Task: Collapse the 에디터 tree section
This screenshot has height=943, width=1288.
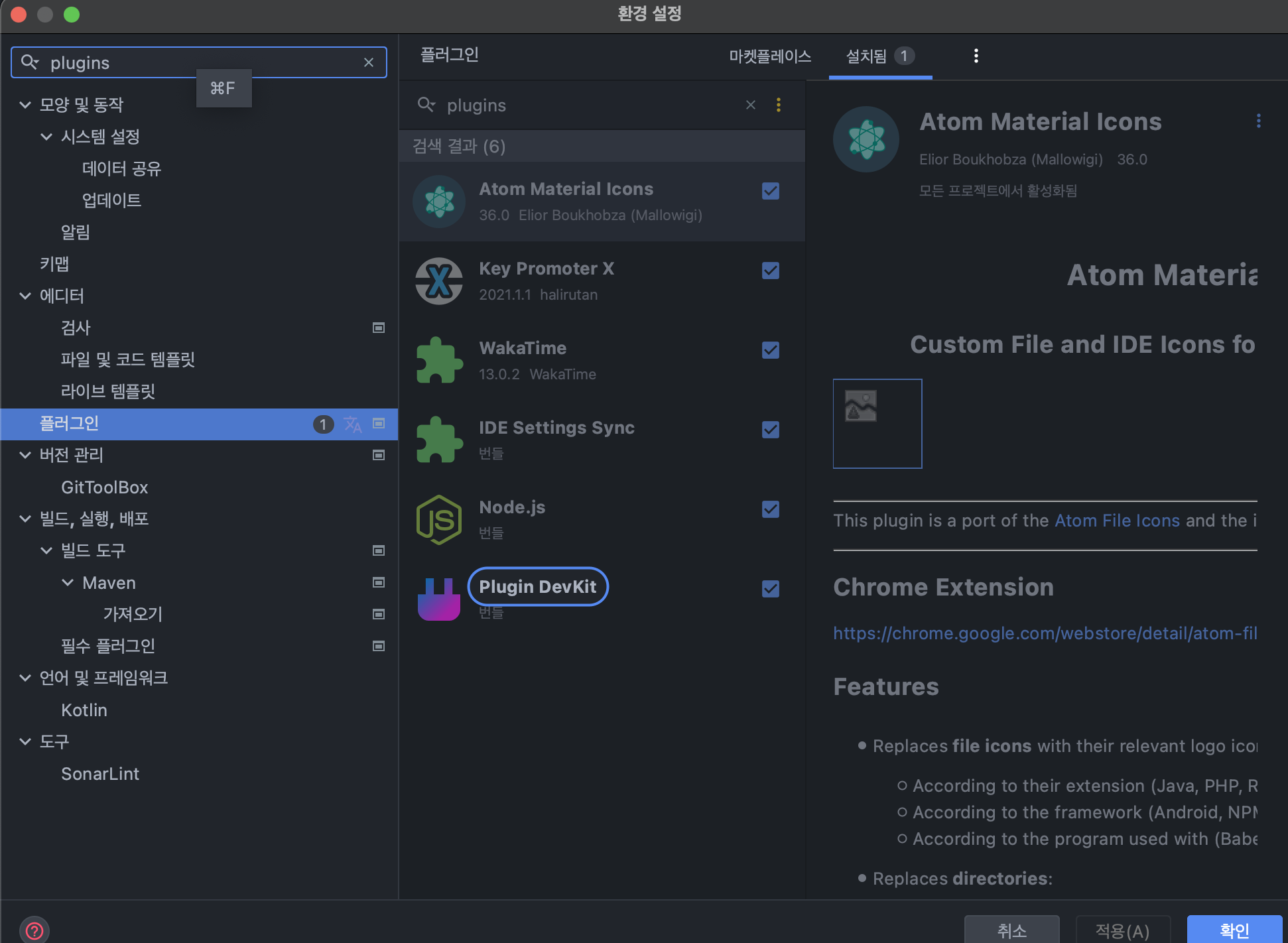Action: (x=25, y=296)
